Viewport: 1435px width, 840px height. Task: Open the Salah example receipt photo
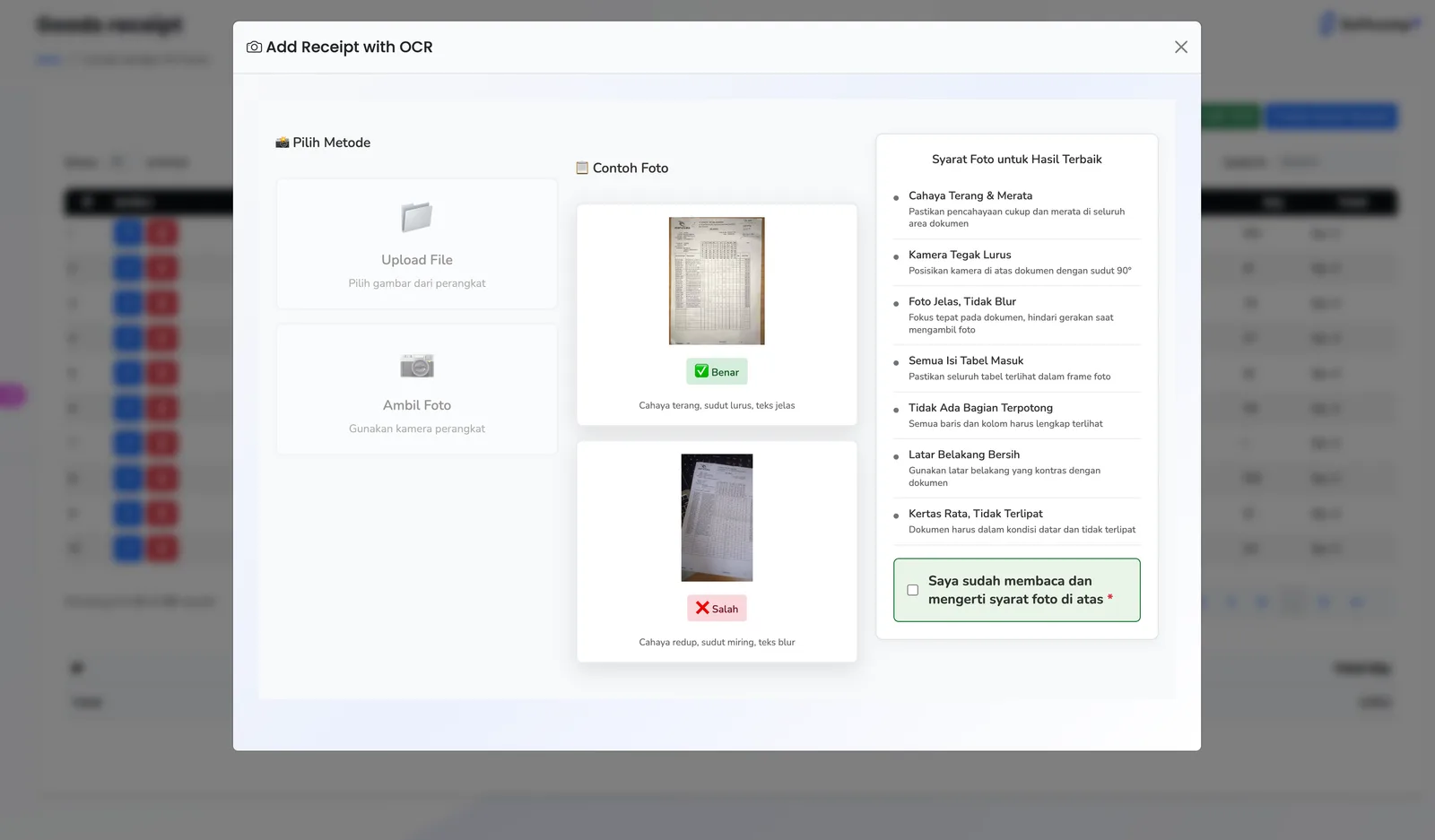(717, 517)
